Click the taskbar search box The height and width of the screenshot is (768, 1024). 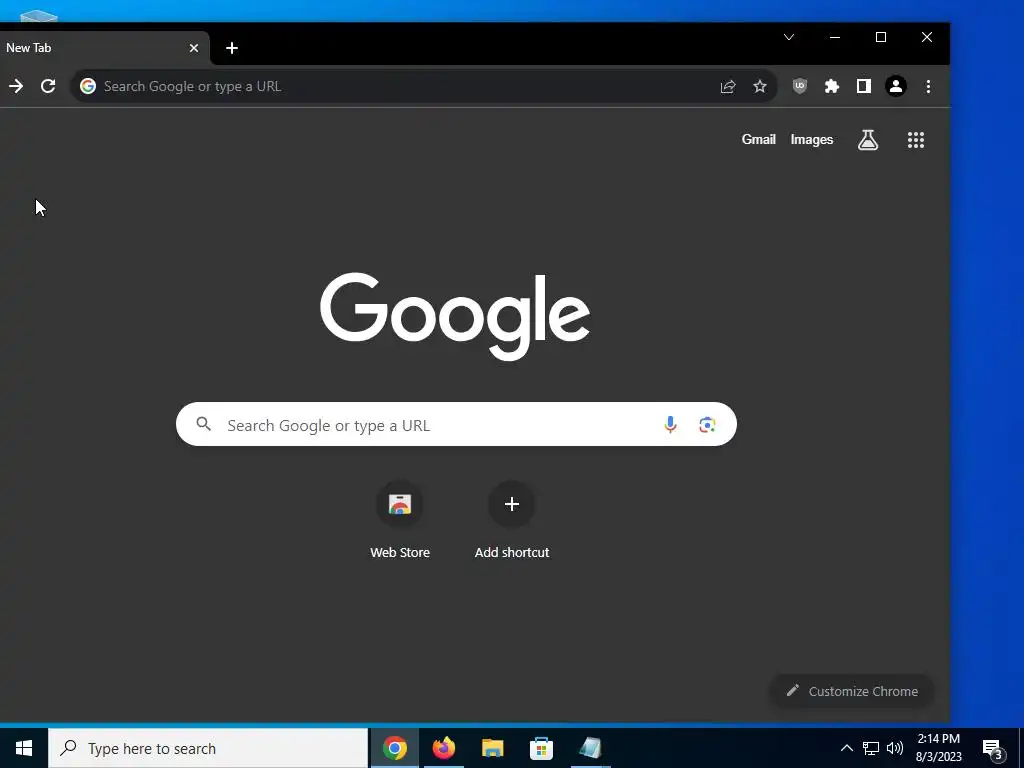tap(208, 748)
